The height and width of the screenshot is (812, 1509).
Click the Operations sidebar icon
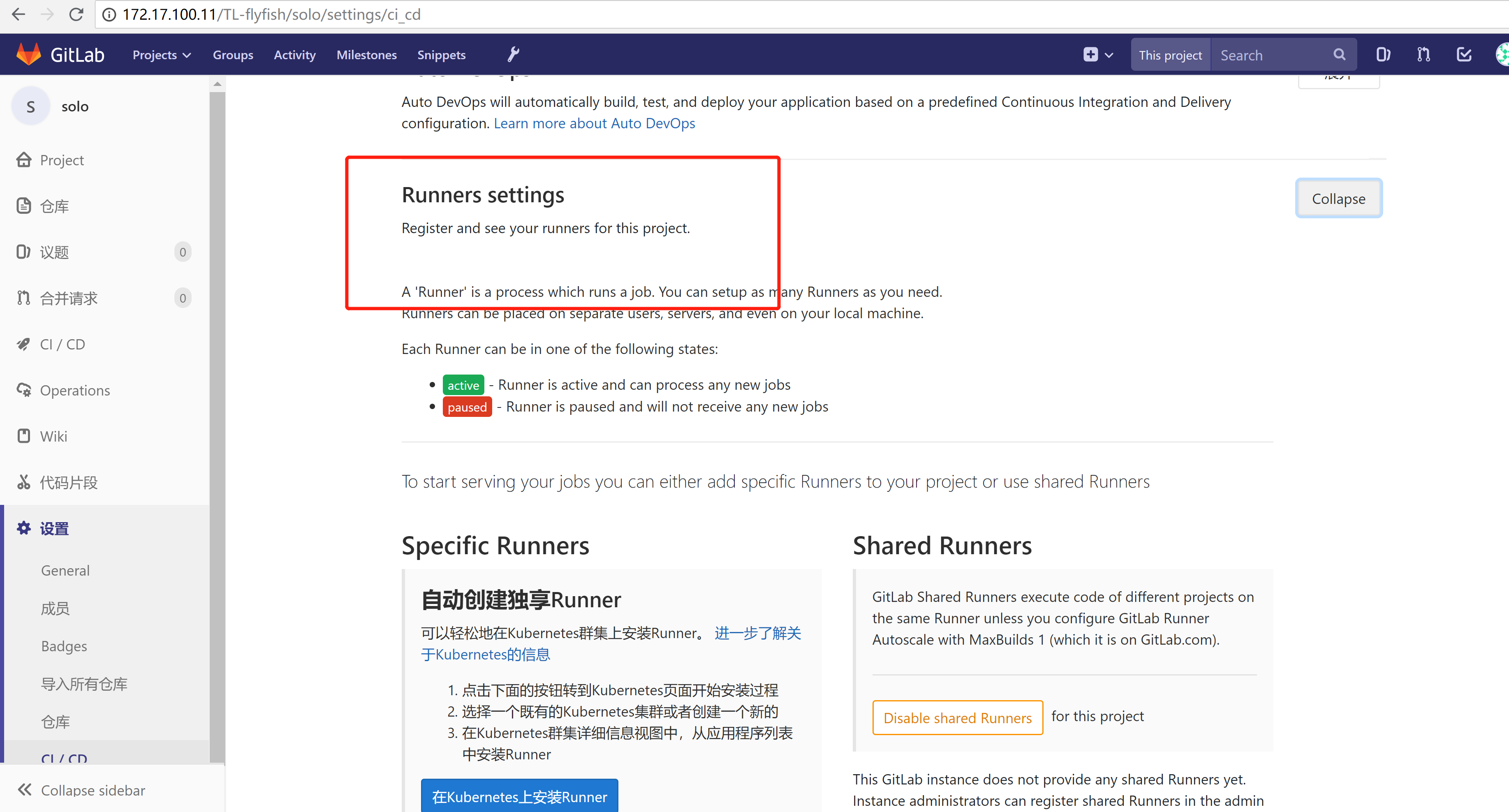24,390
